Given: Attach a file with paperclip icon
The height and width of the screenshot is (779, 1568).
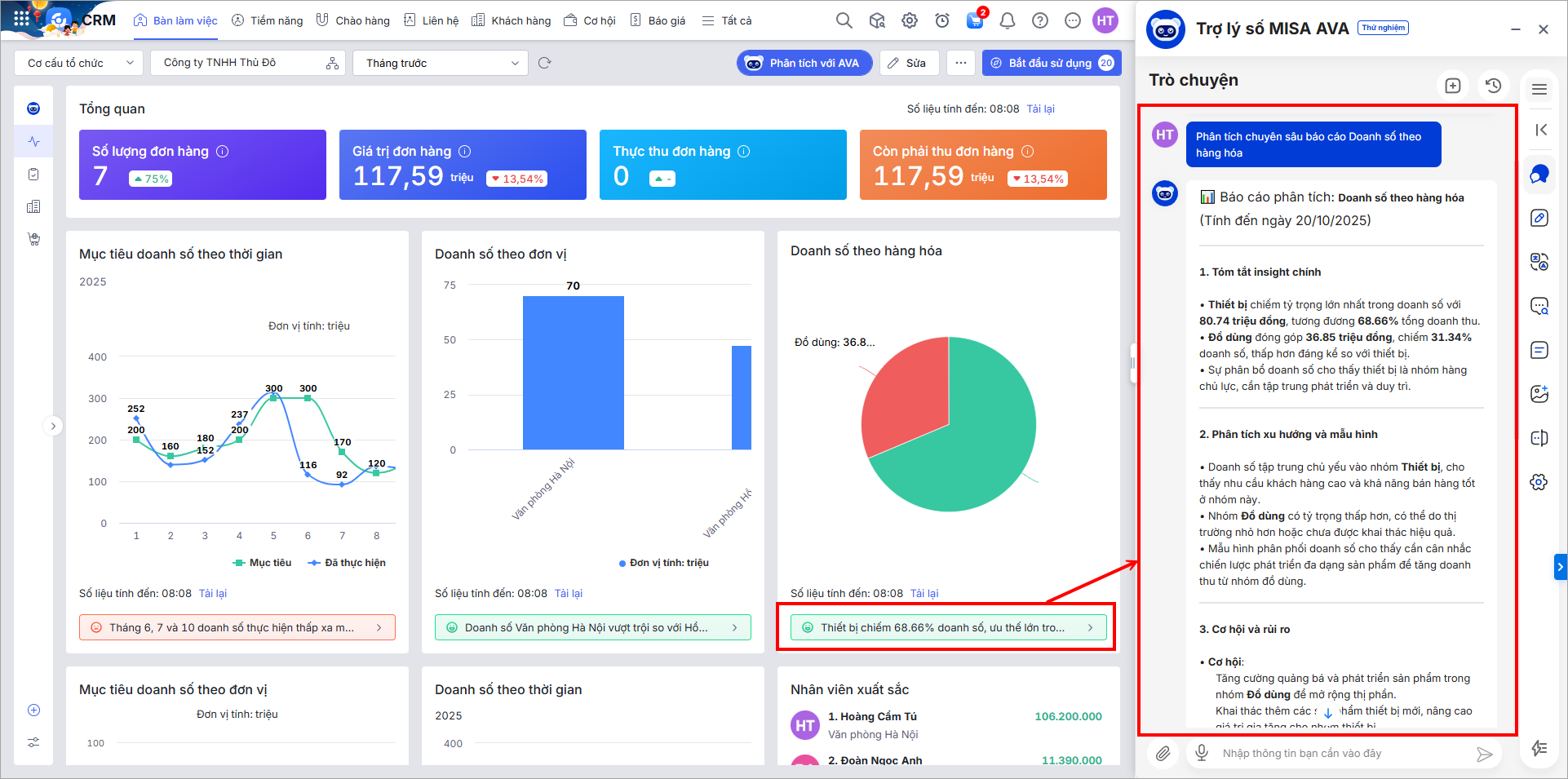Looking at the screenshot, I should click(x=1163, y=753).
